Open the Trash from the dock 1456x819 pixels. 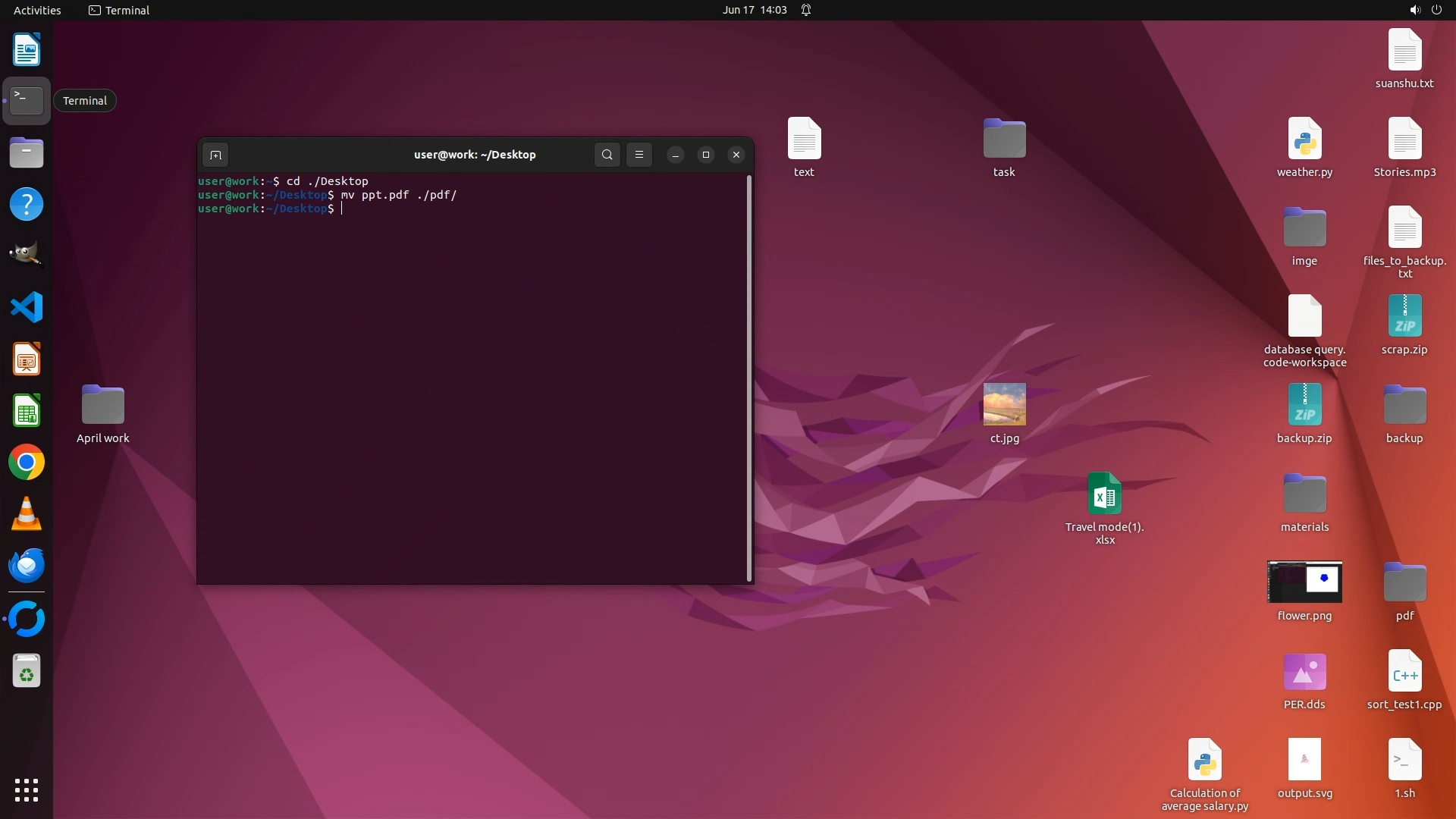pos(27,671)
